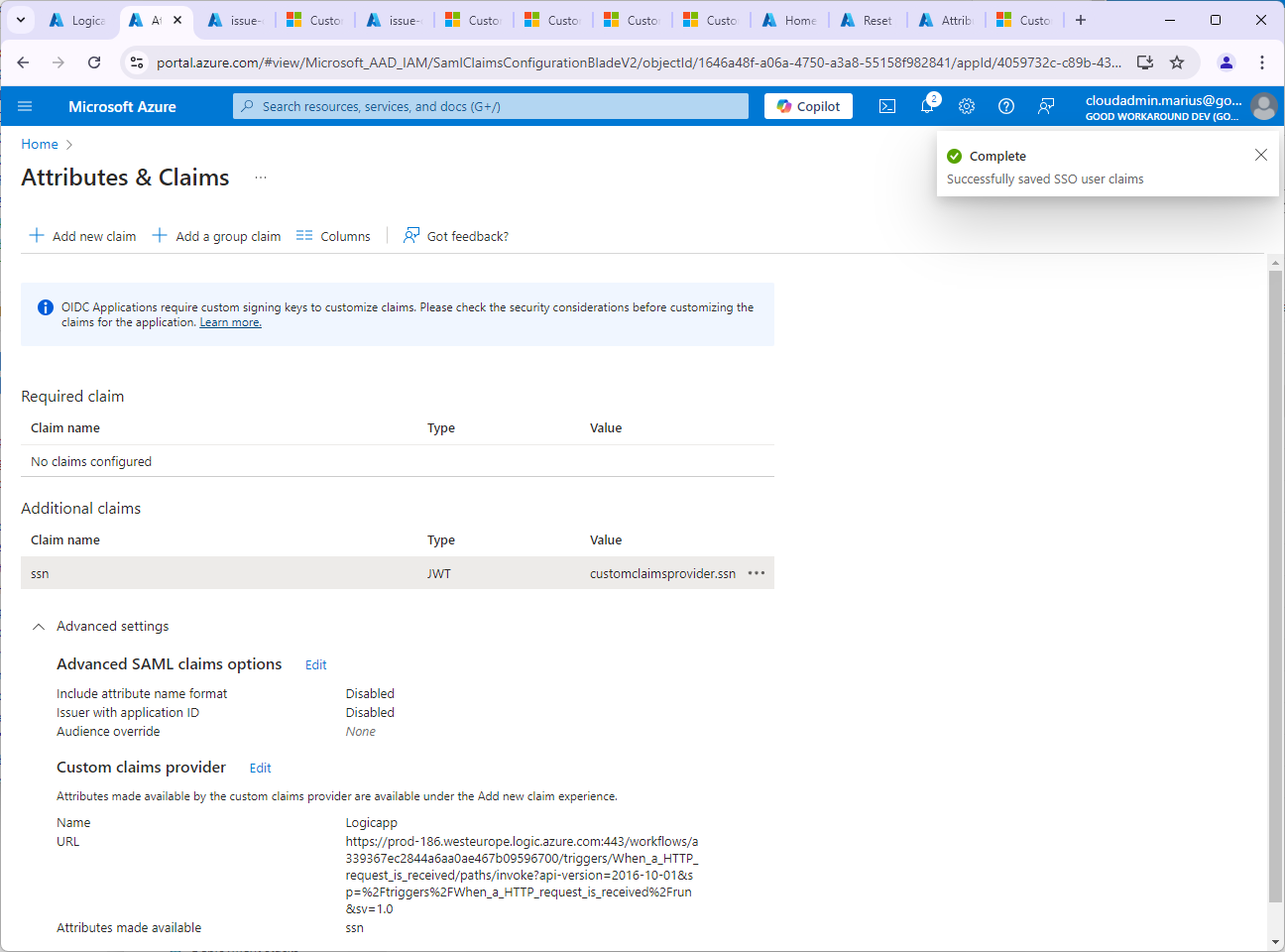Edit the Custom claims provider
Image resolution: width=1285 pixels, height=952 pixels.
[261, 769]
